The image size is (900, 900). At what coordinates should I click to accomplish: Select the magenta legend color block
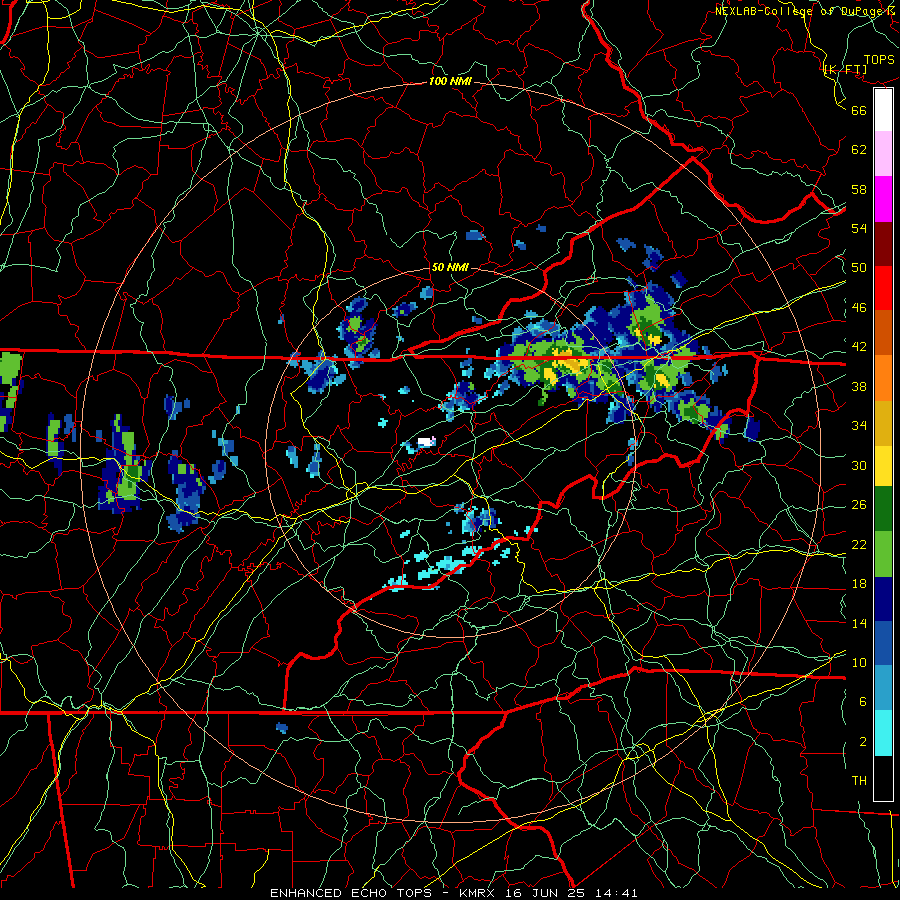point(883,199)
